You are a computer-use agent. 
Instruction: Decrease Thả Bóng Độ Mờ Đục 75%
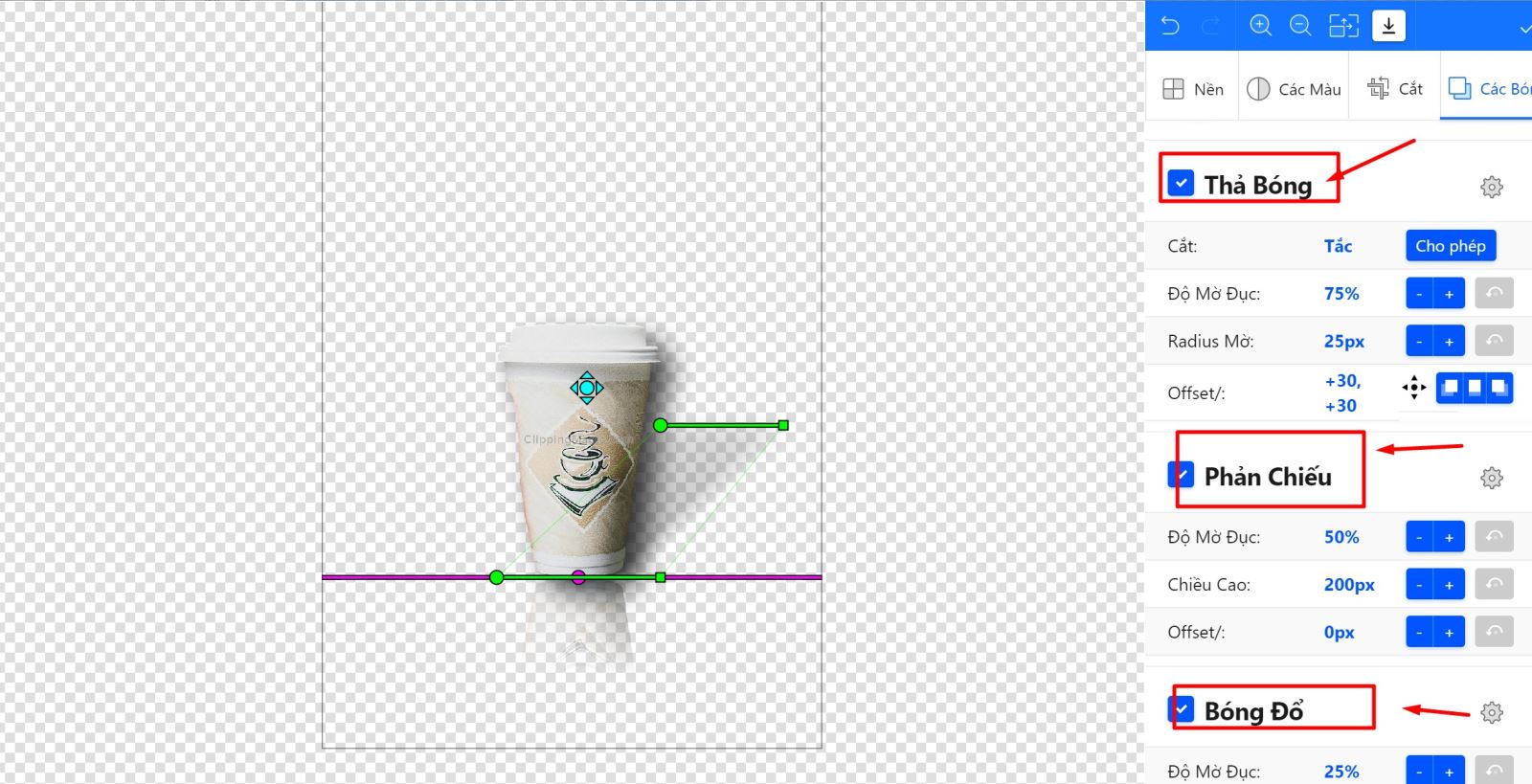[x=1420, y=293]
